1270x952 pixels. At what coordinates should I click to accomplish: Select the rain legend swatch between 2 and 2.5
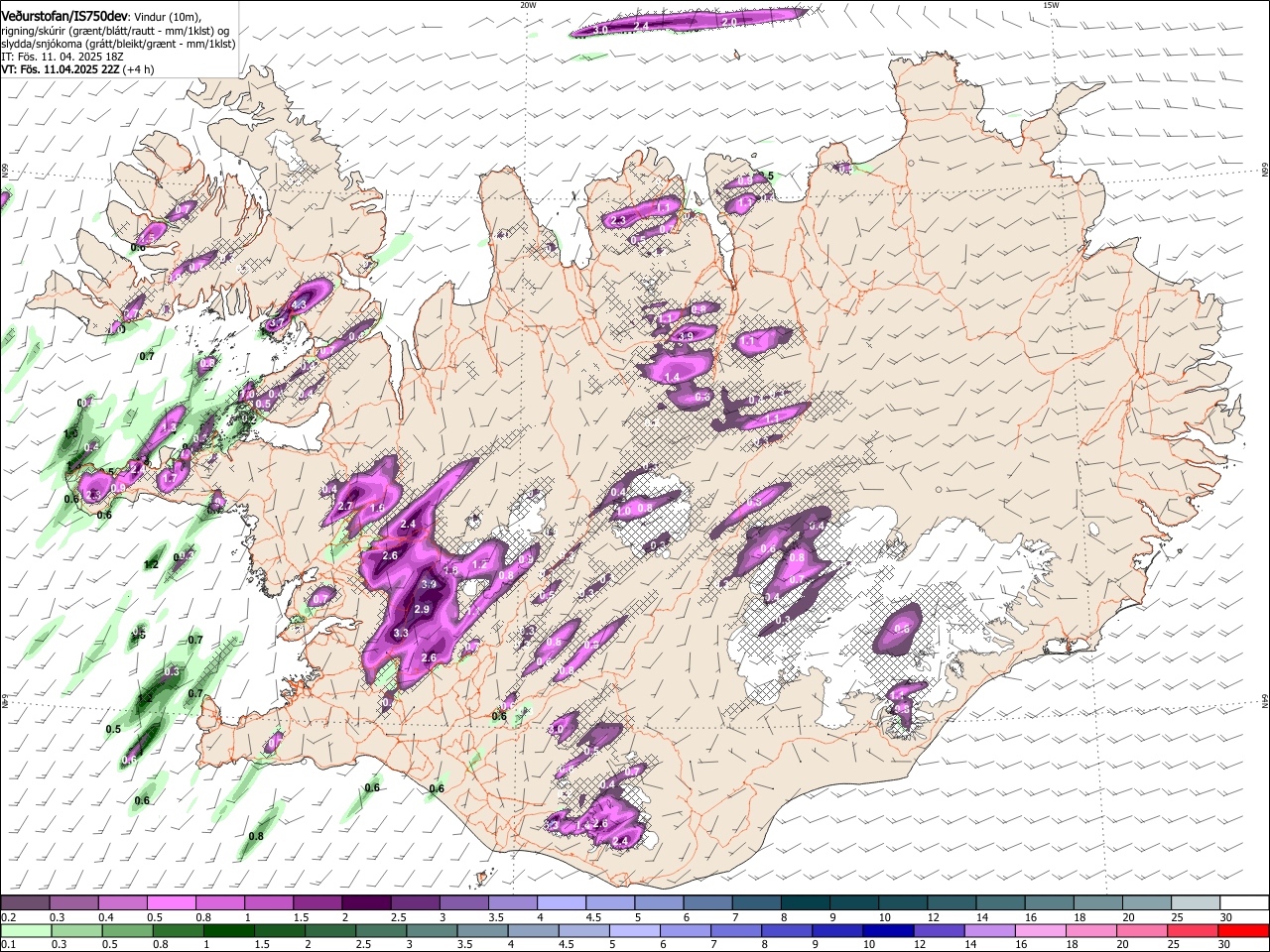329,931
